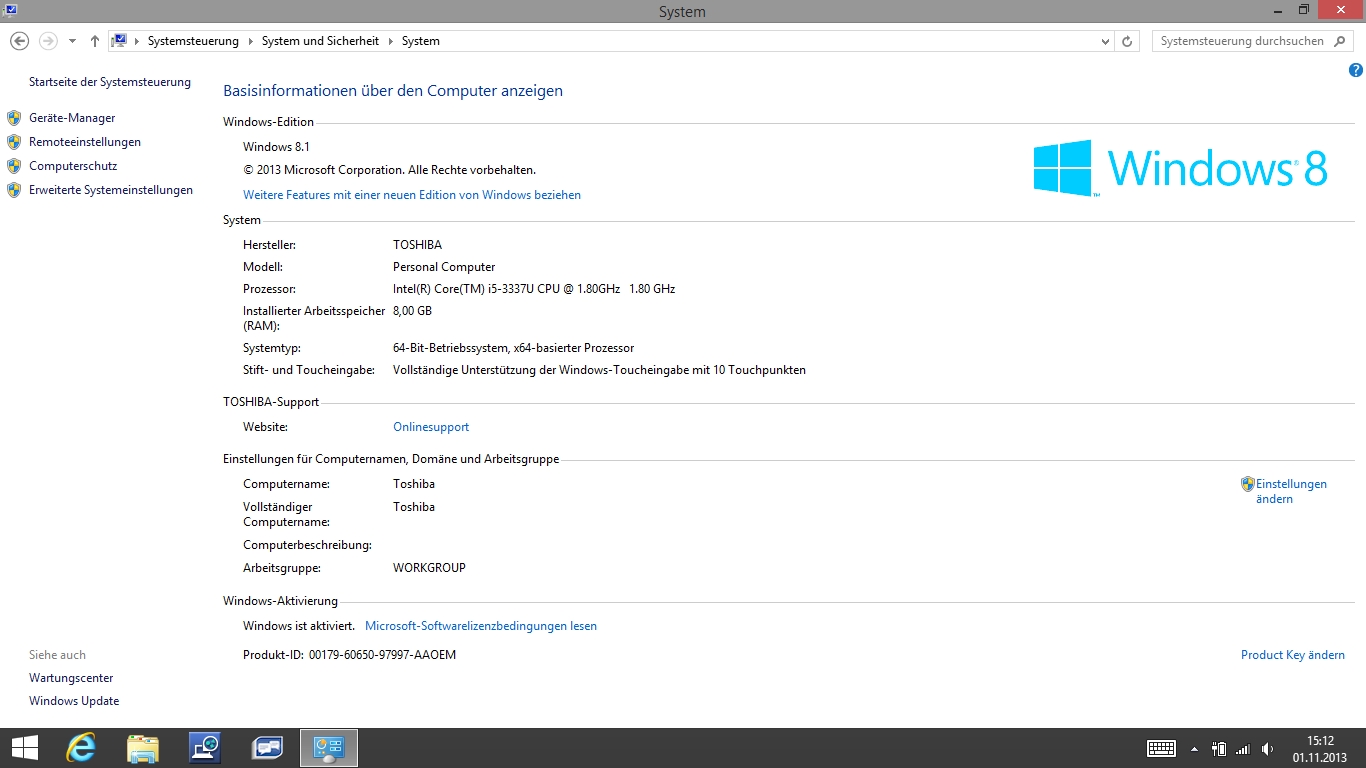Click the shield icon beside Computerschutz
Screen dimensions: 1366x768
(14, 166)
